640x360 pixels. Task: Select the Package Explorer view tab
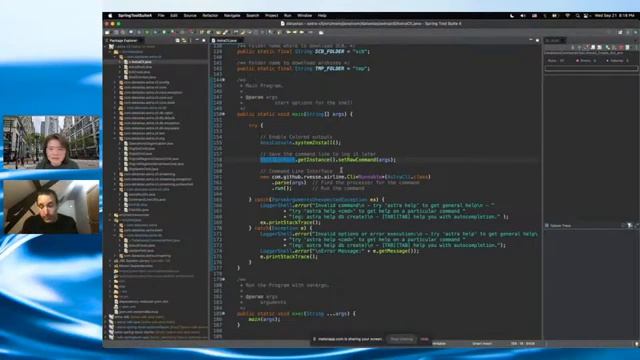[123, 40]
